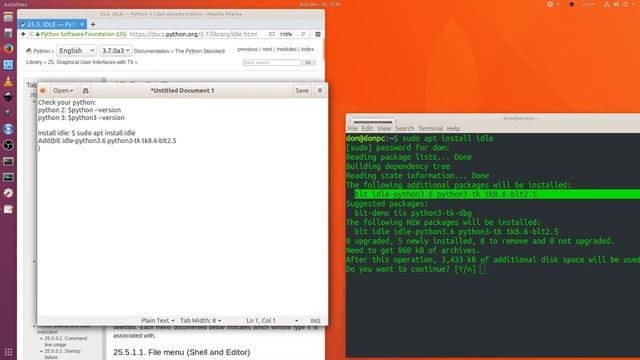The width and height of the screenshot is (640, 360).
Task: Open Firefox hamburger menu
Action: [318, 34]
